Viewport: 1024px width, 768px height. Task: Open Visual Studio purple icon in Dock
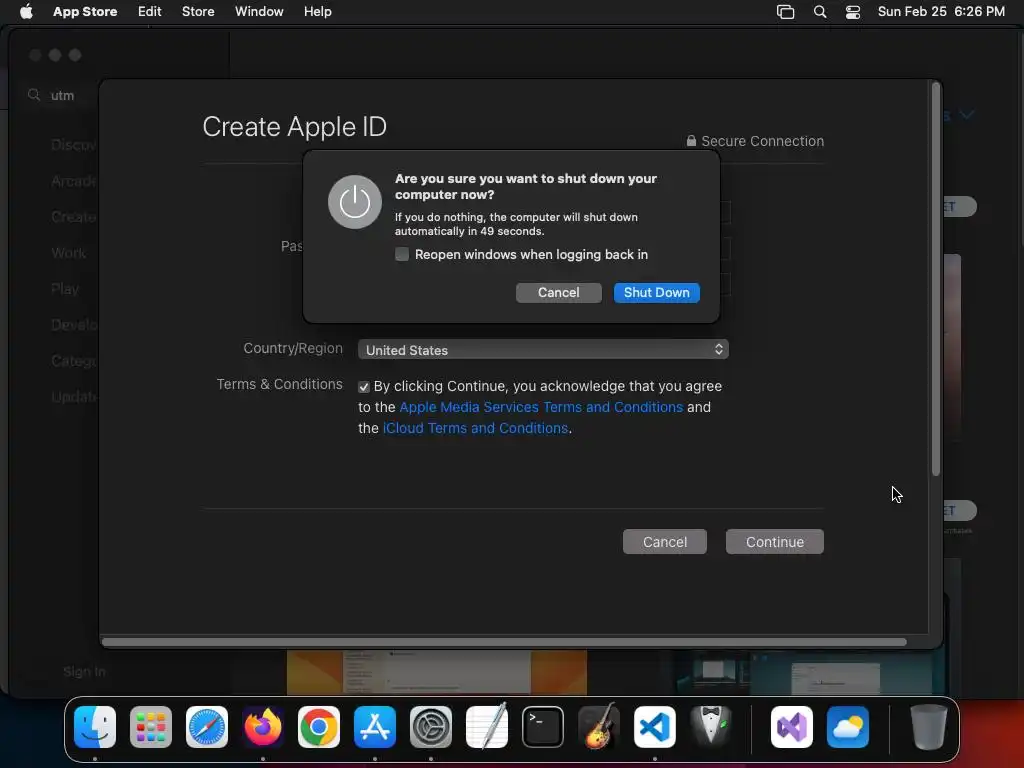[792, 727]
